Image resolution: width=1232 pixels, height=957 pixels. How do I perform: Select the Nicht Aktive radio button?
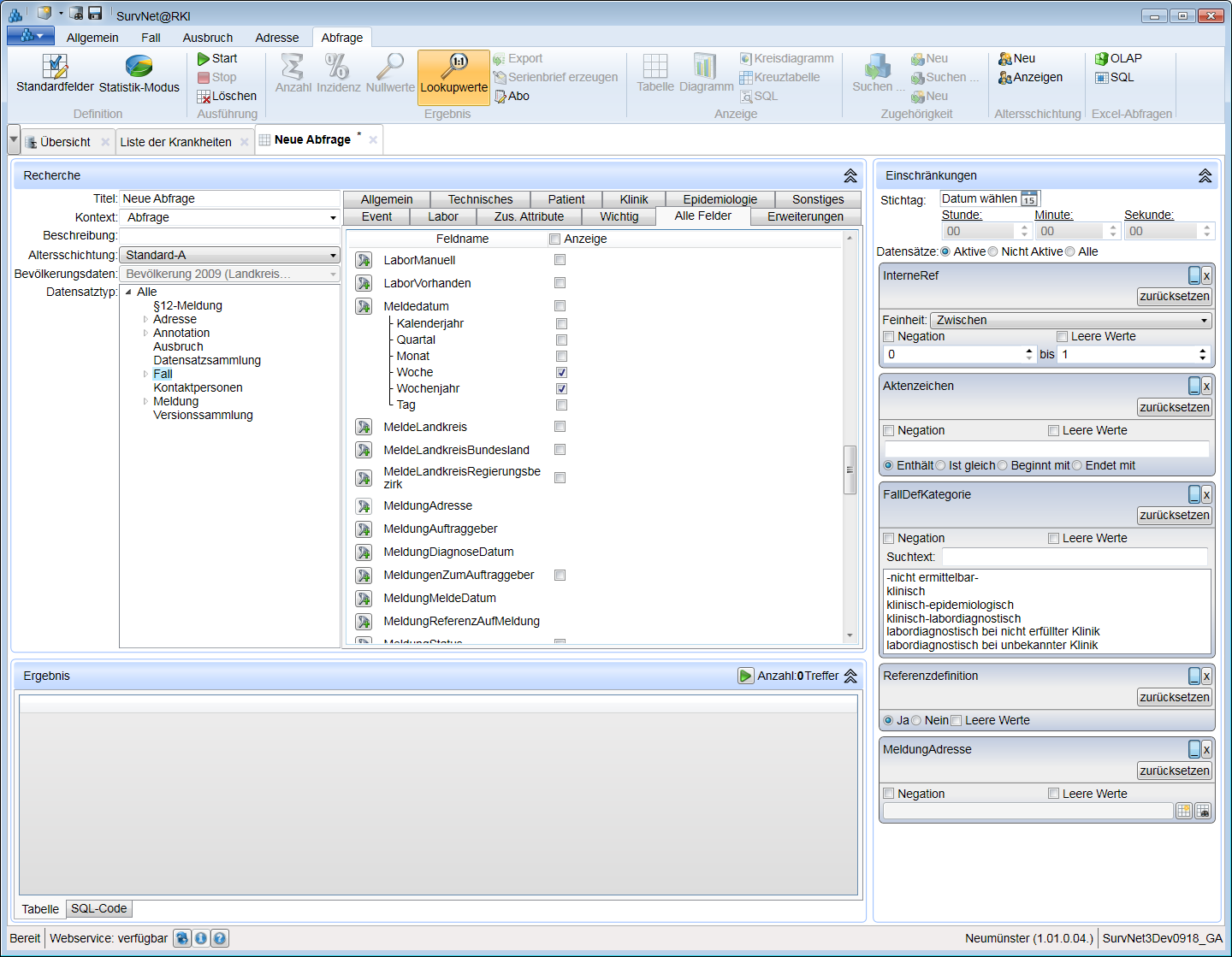coord(993,251)
